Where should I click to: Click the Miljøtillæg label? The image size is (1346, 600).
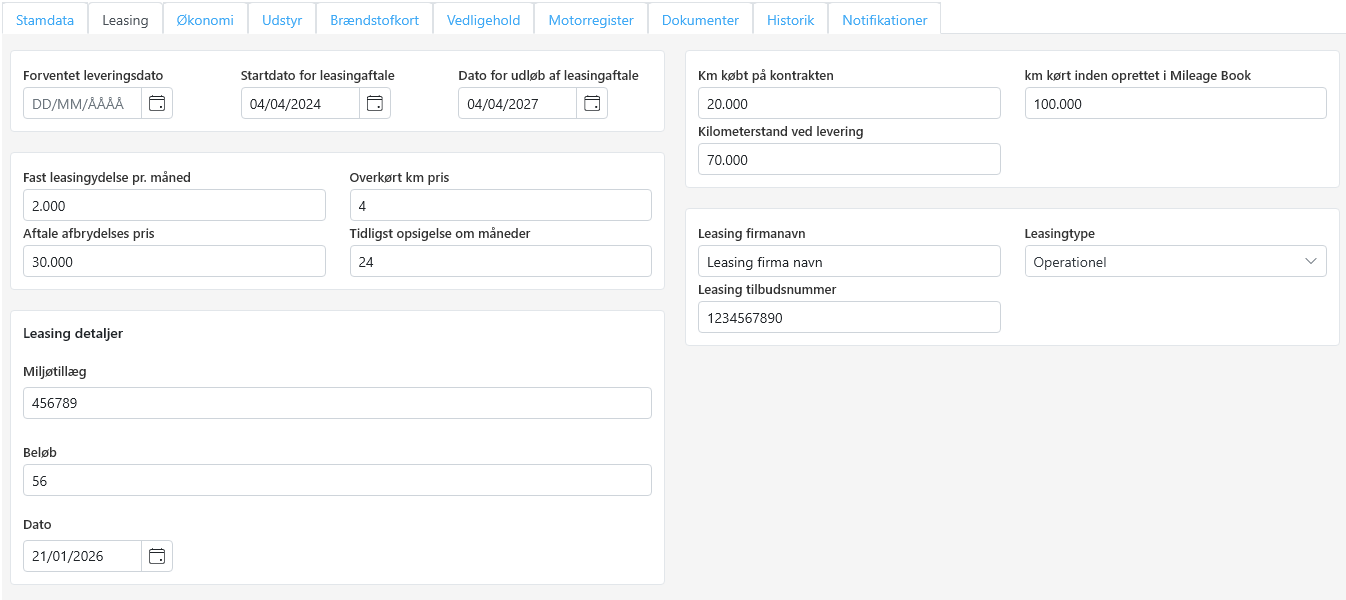pyautogui.click(x=55, y=371)
